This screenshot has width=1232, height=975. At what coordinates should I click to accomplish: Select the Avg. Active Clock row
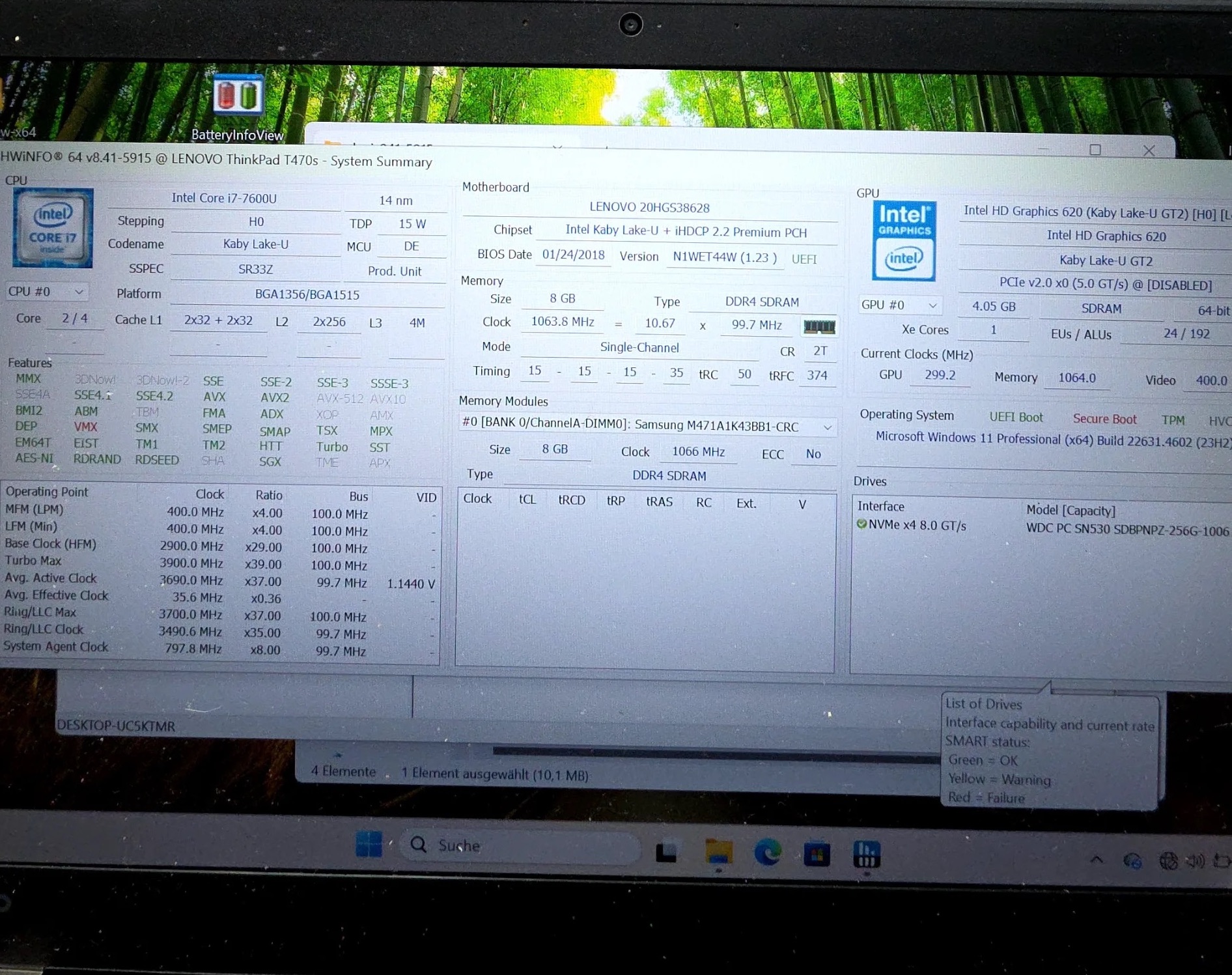(x=220, y=580)
